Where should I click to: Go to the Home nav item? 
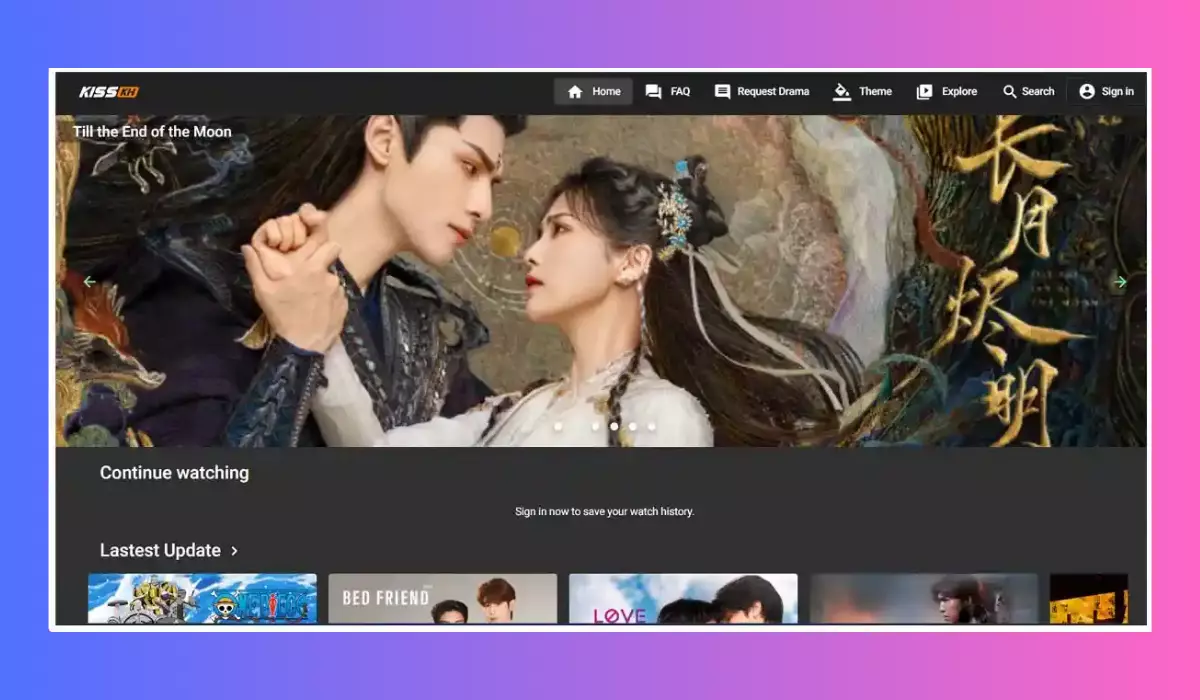coord(593,91)
